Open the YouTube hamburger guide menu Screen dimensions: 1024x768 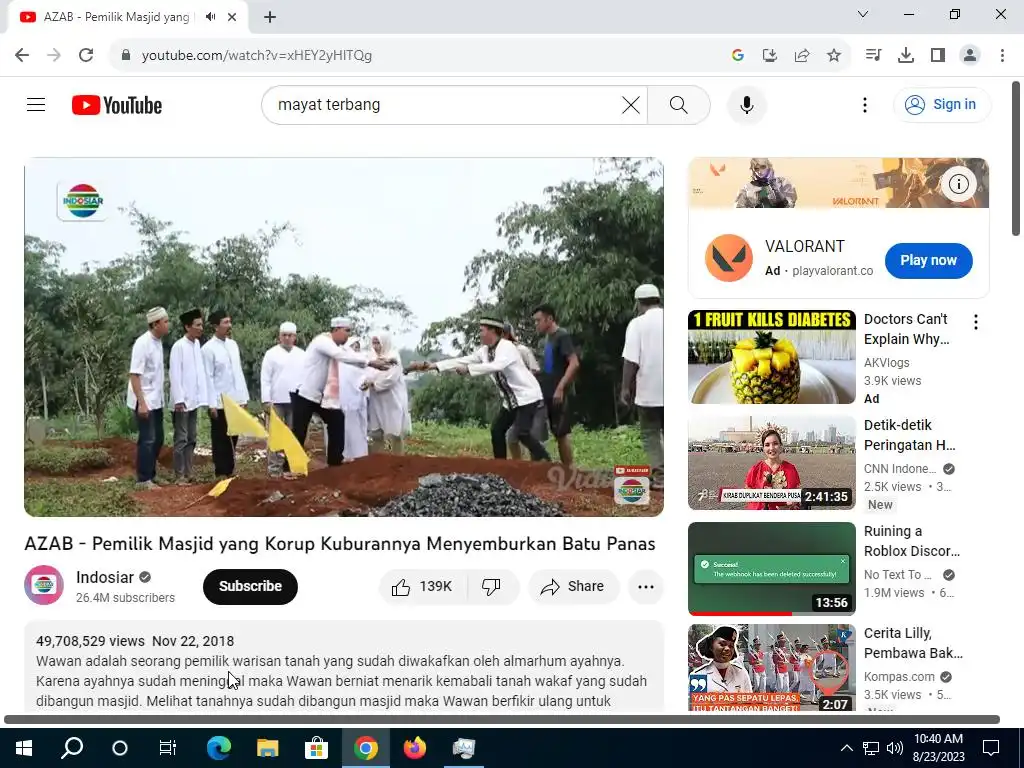coord(36,104)
